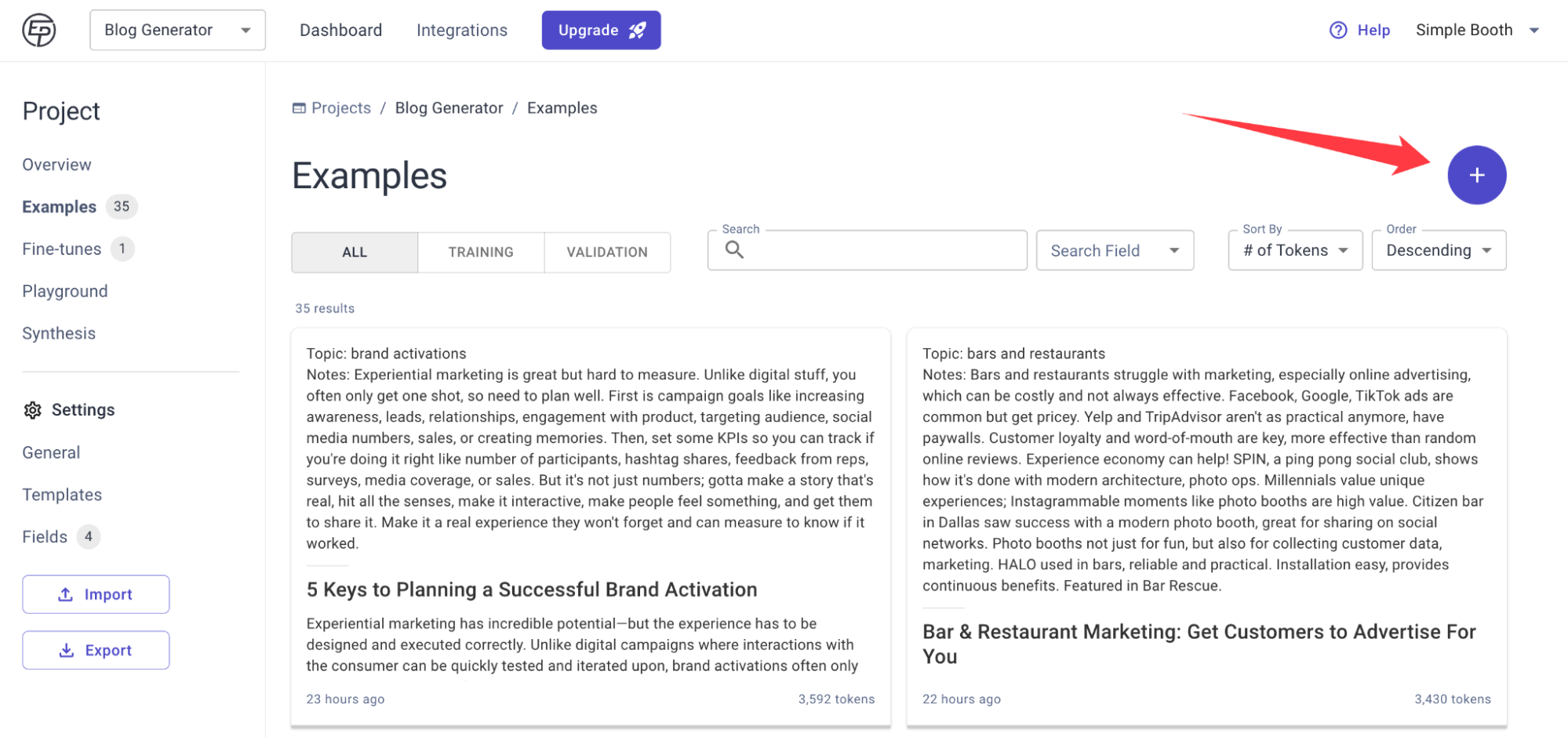This screenshot has height=737, width=1568.
Task: Switch to the TRAINING filter
Action: (481, 252)
